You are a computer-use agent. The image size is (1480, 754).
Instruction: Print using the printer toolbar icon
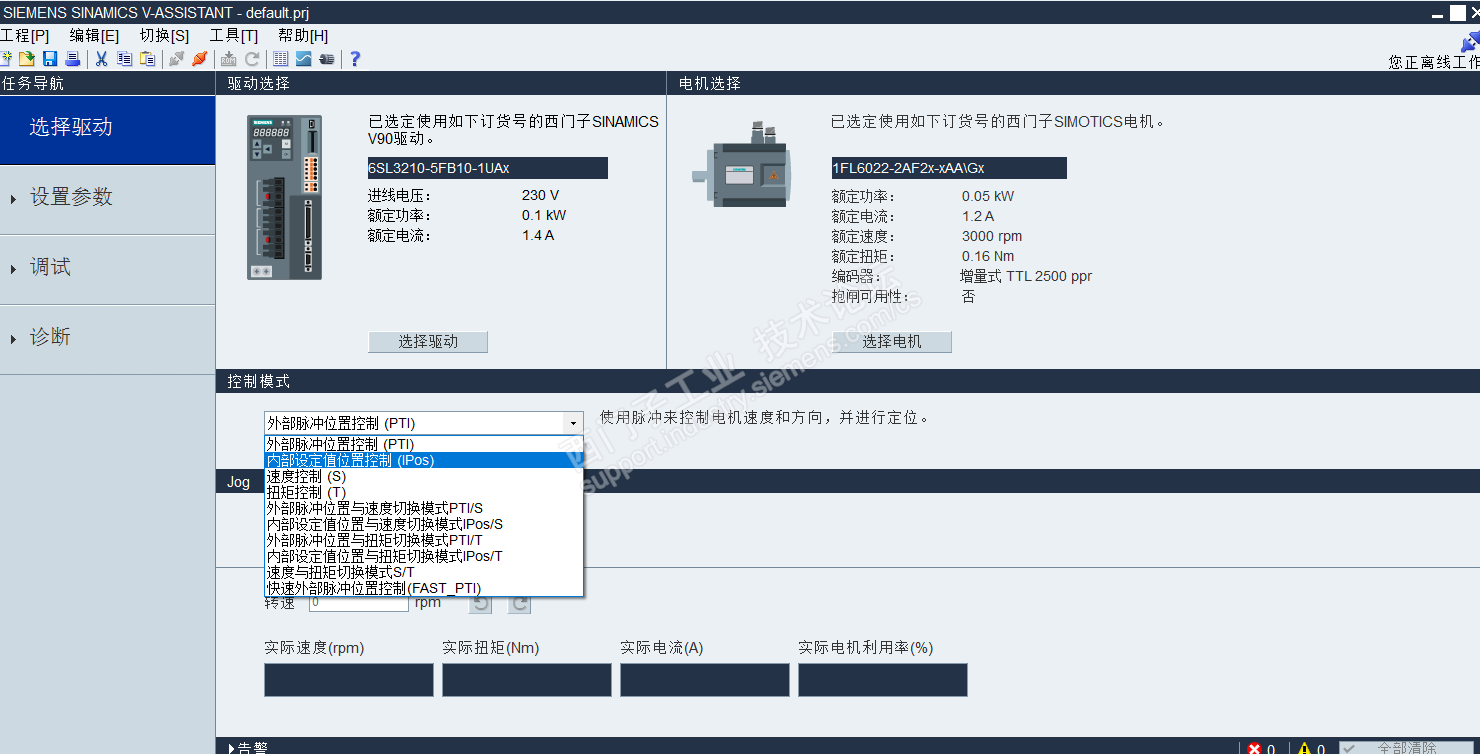[72, 59]
